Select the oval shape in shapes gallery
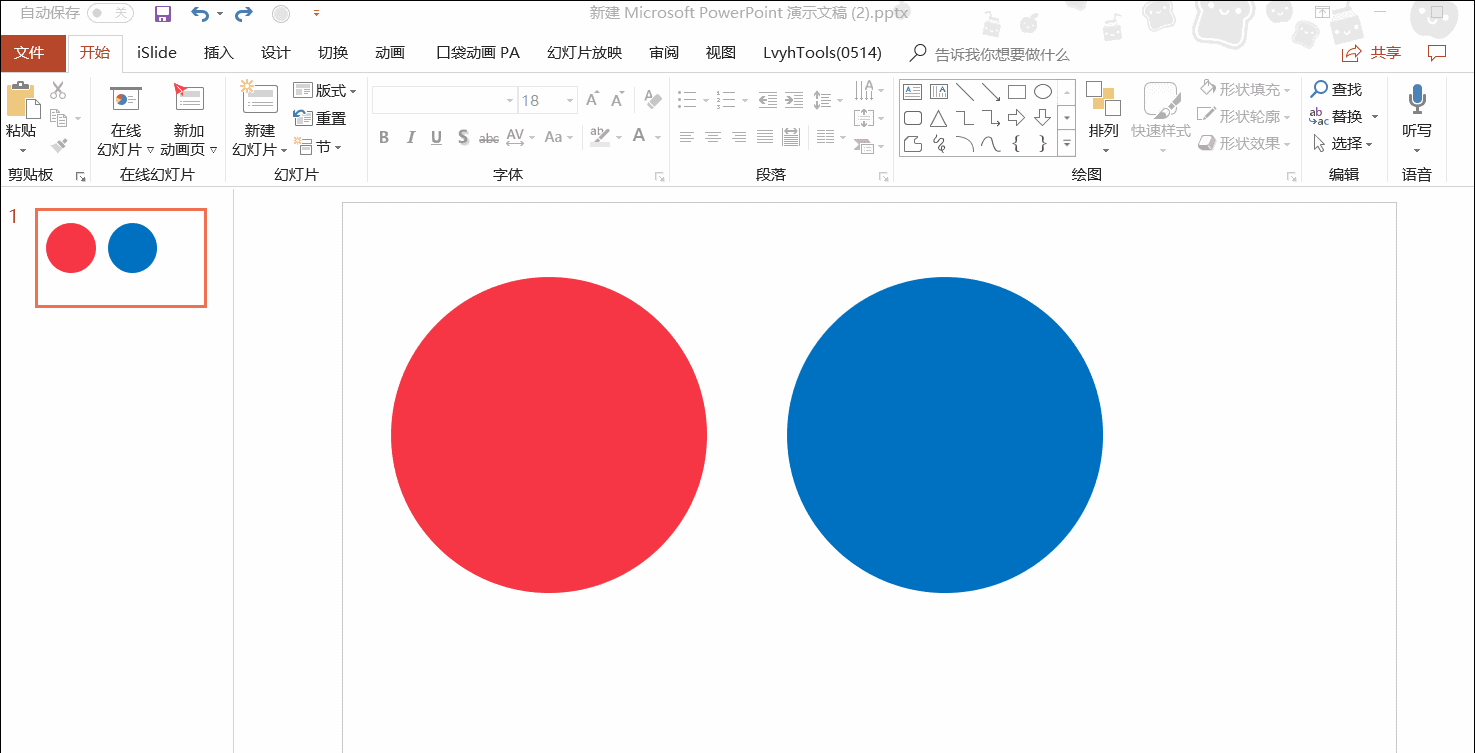Viewport: 1475px width, 753px height. coord(1043,92)
